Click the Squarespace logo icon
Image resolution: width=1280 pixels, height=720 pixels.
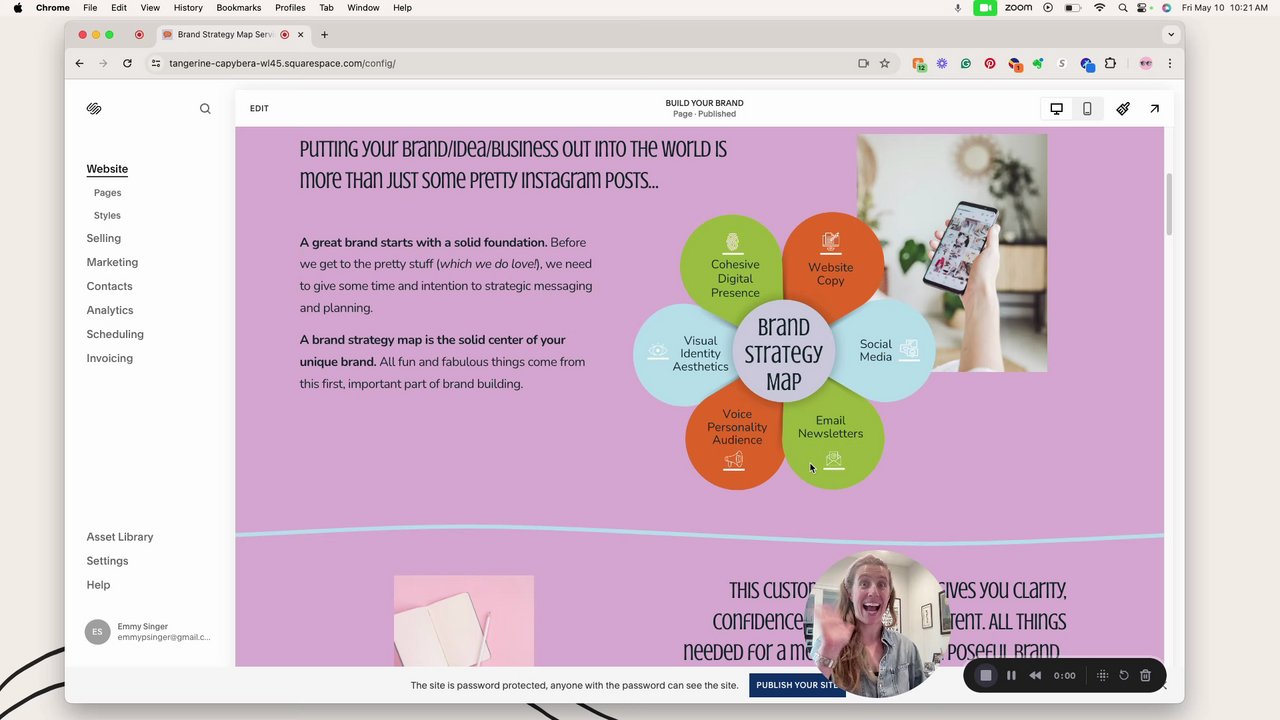click(x=94, y=108)
